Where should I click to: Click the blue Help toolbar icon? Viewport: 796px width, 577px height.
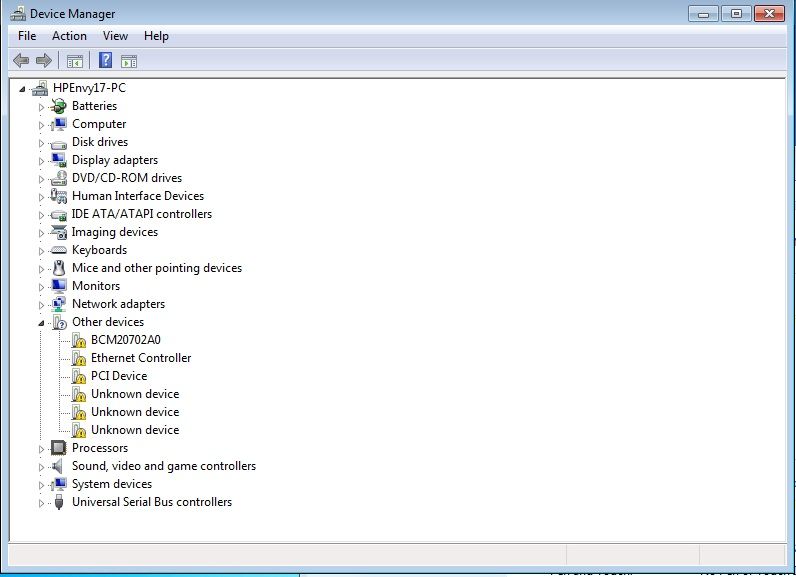[x=105, y=61]
